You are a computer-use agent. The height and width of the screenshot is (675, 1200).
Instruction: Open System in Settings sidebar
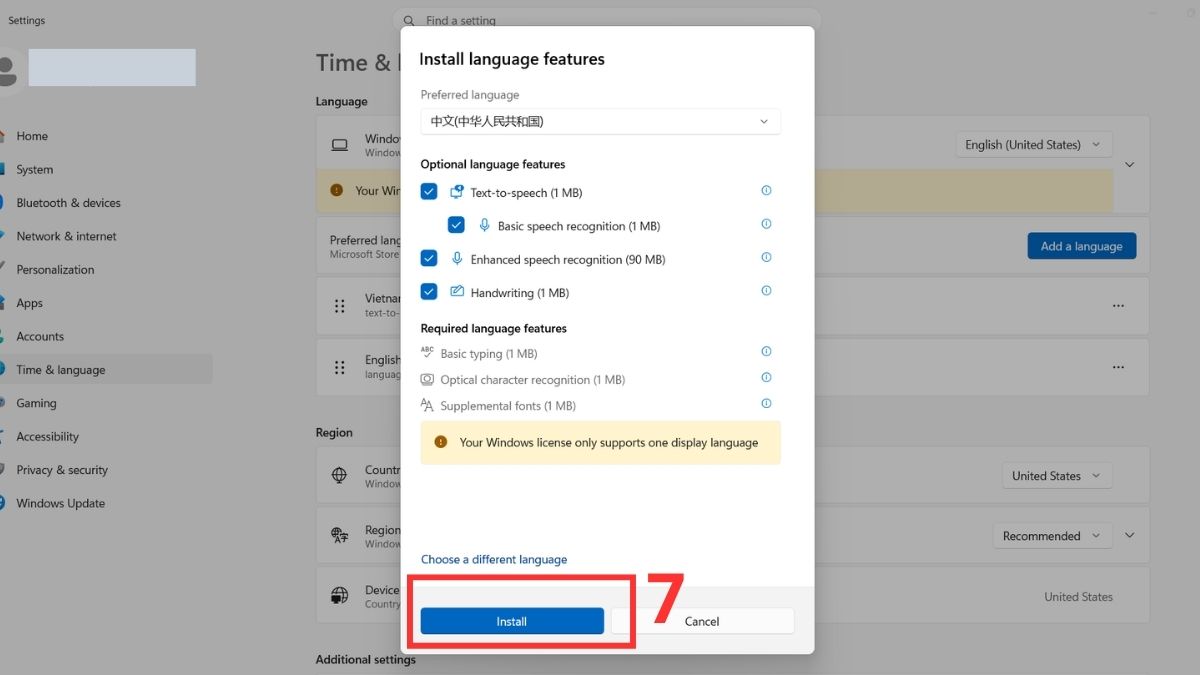click(35, 169)
